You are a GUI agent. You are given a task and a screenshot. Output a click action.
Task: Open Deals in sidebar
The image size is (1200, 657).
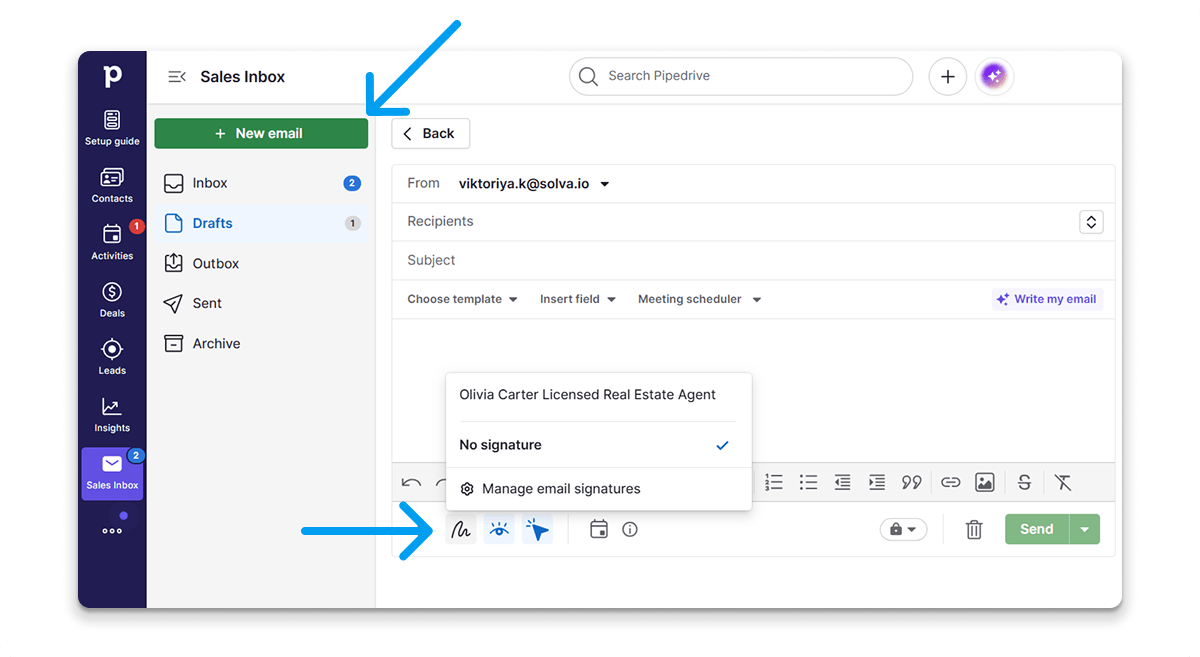click(112, 299)
